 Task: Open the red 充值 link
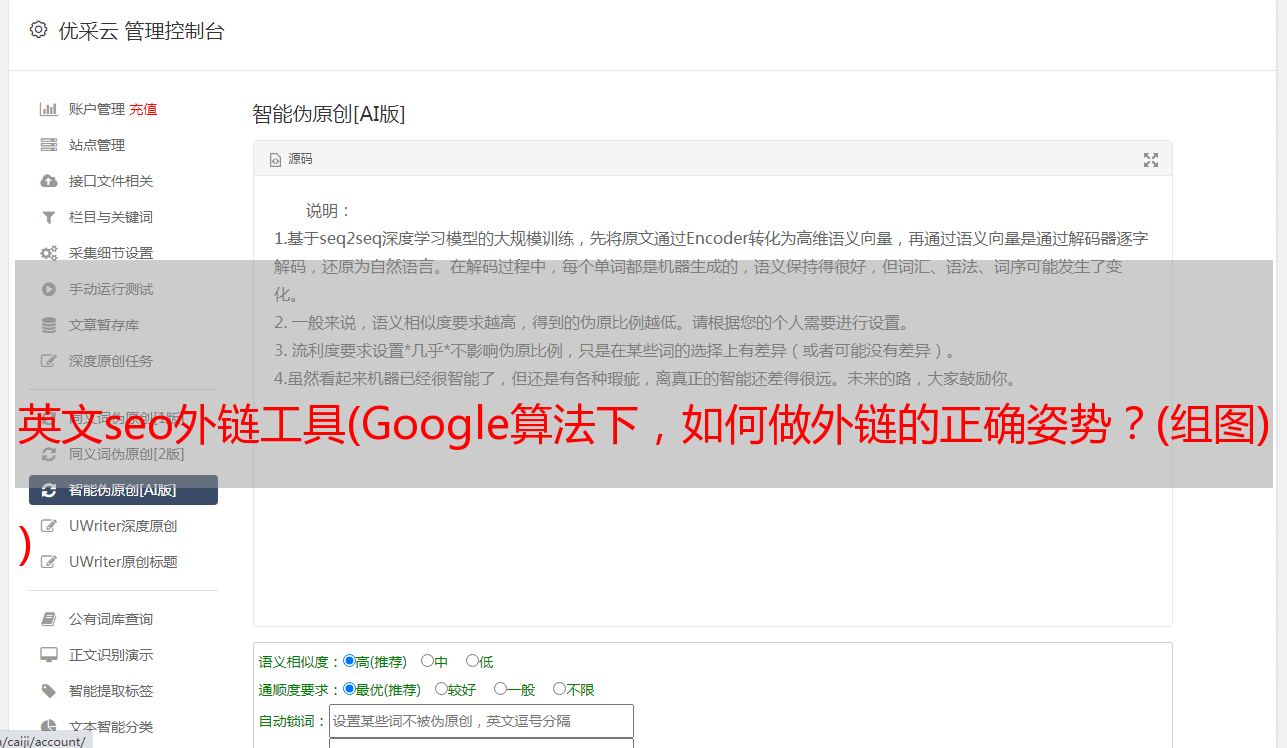(x=143, y=109)
